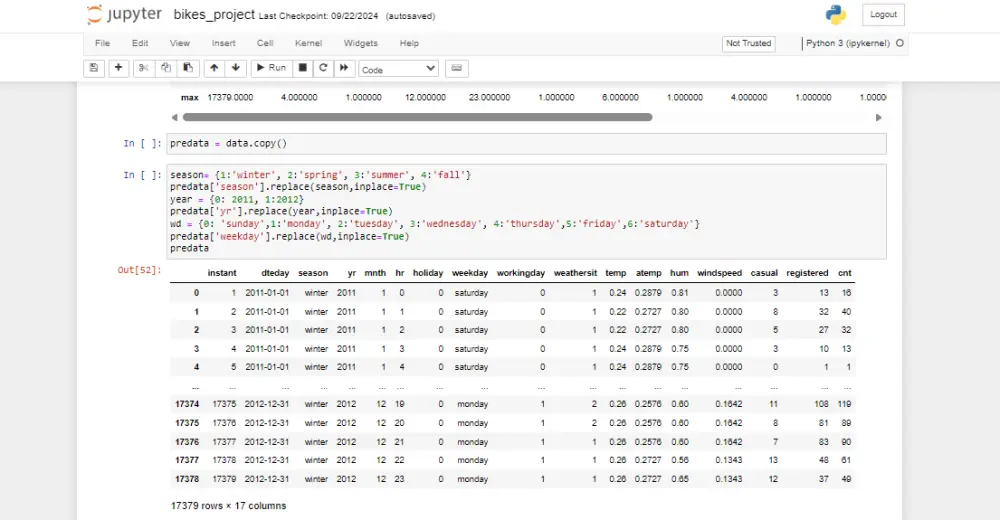Open the Help menu
Screen dimensions: 1000x520
(409, 43)
